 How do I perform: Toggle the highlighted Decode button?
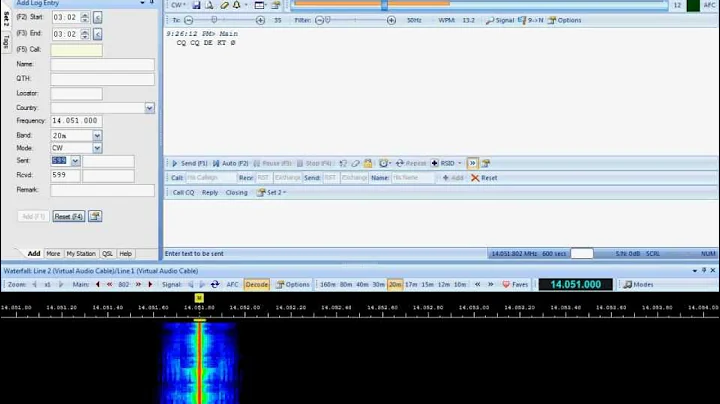(257, 285)
